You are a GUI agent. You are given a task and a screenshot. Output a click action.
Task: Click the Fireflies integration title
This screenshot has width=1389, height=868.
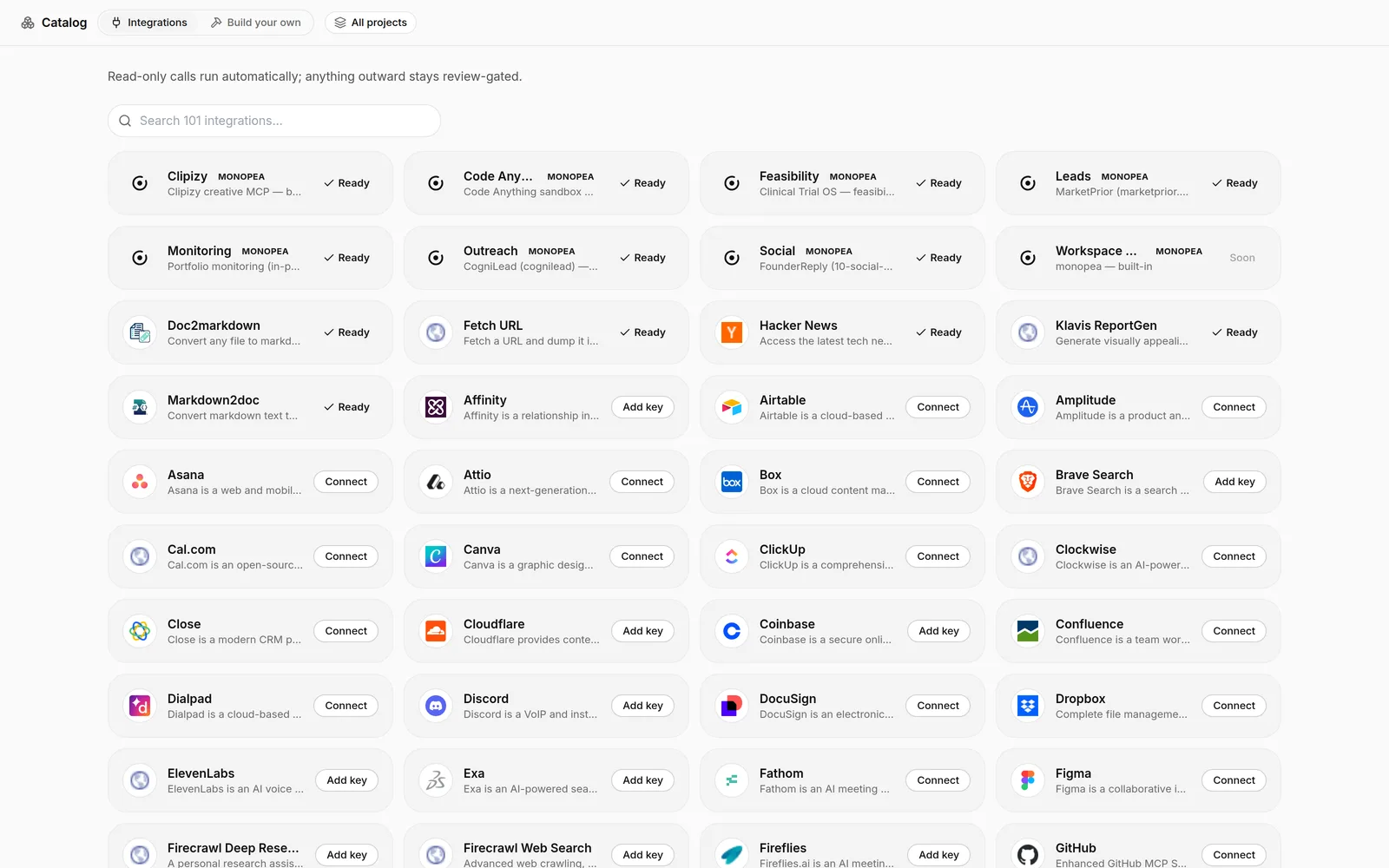click(x=783, y=848)
